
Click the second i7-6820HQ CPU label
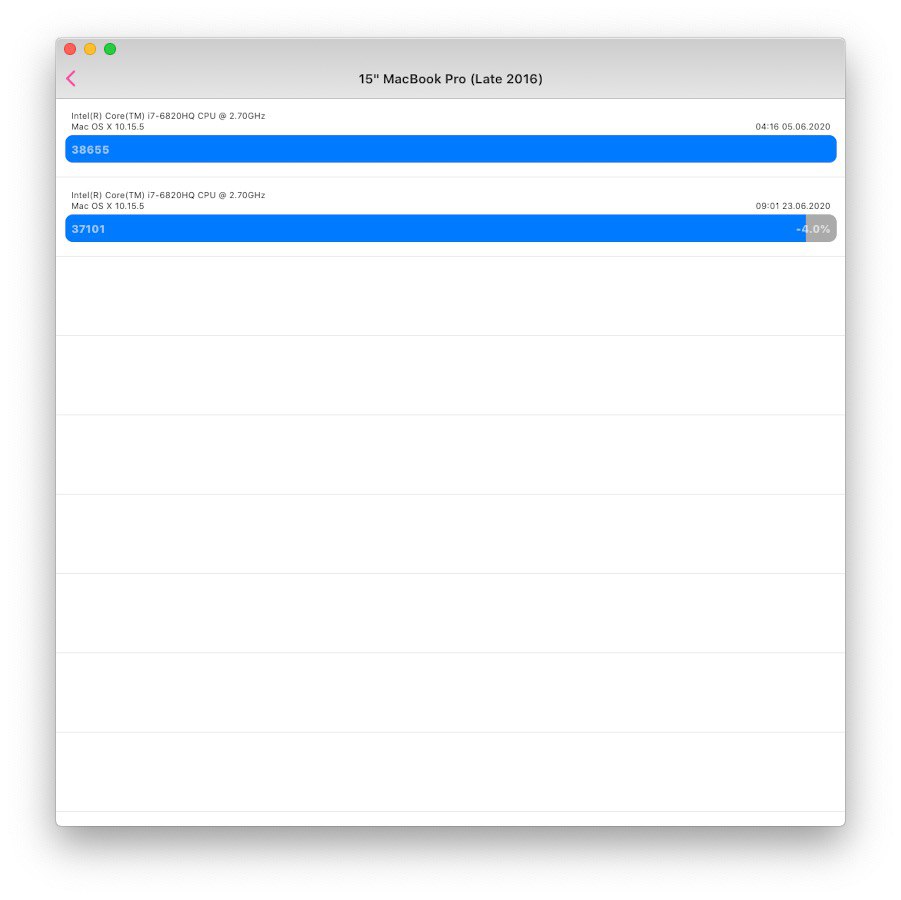168,195
